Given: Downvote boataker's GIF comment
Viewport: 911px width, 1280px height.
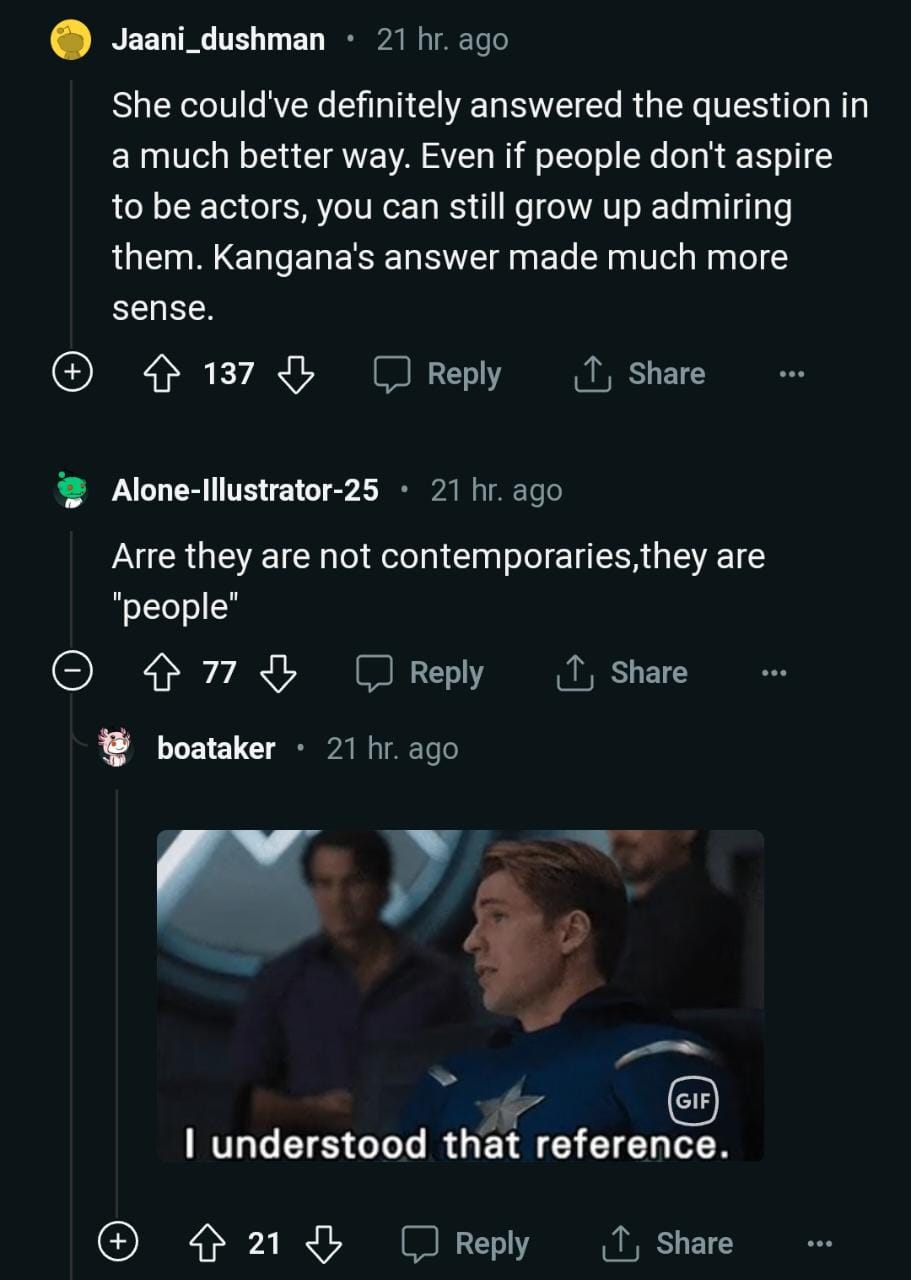Looking at the screenshot, I should click(323, 1243).
